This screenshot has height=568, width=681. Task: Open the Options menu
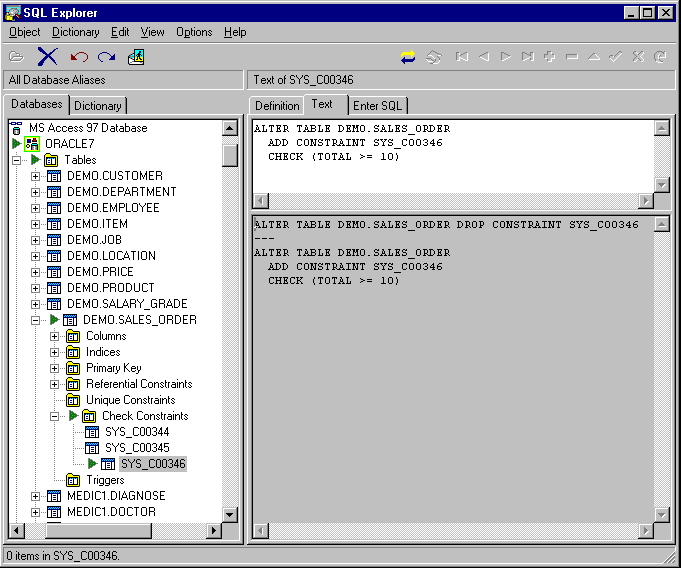coord(194,32)
